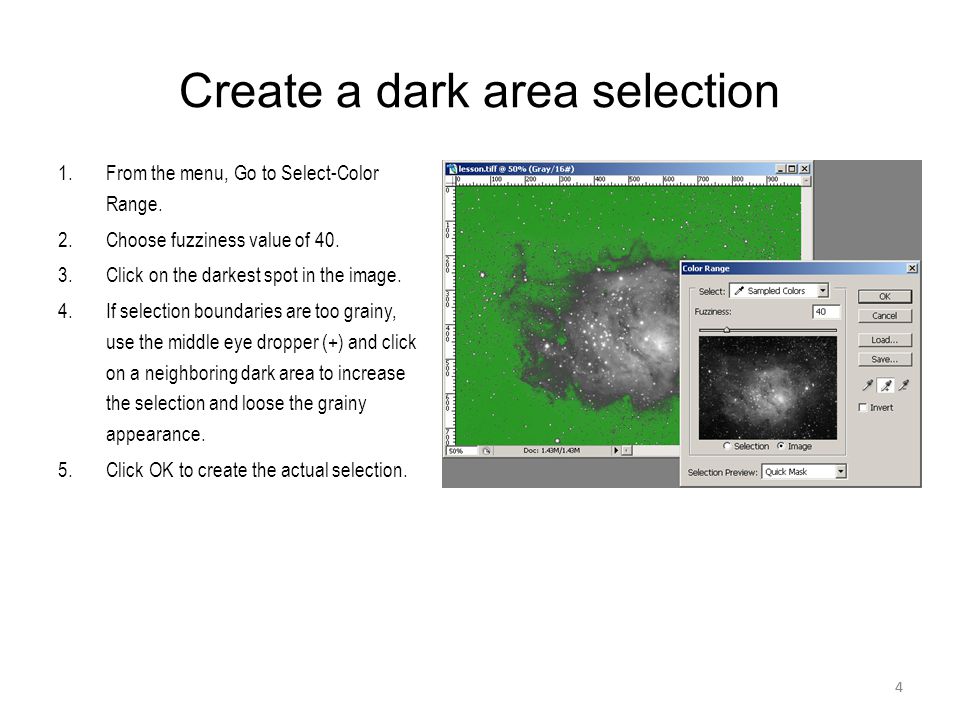Image resolution: width=960 pixels, height=720 pixels.
Task: Maximize the lesson.tiff document window
Action: (x=792, y=169)
